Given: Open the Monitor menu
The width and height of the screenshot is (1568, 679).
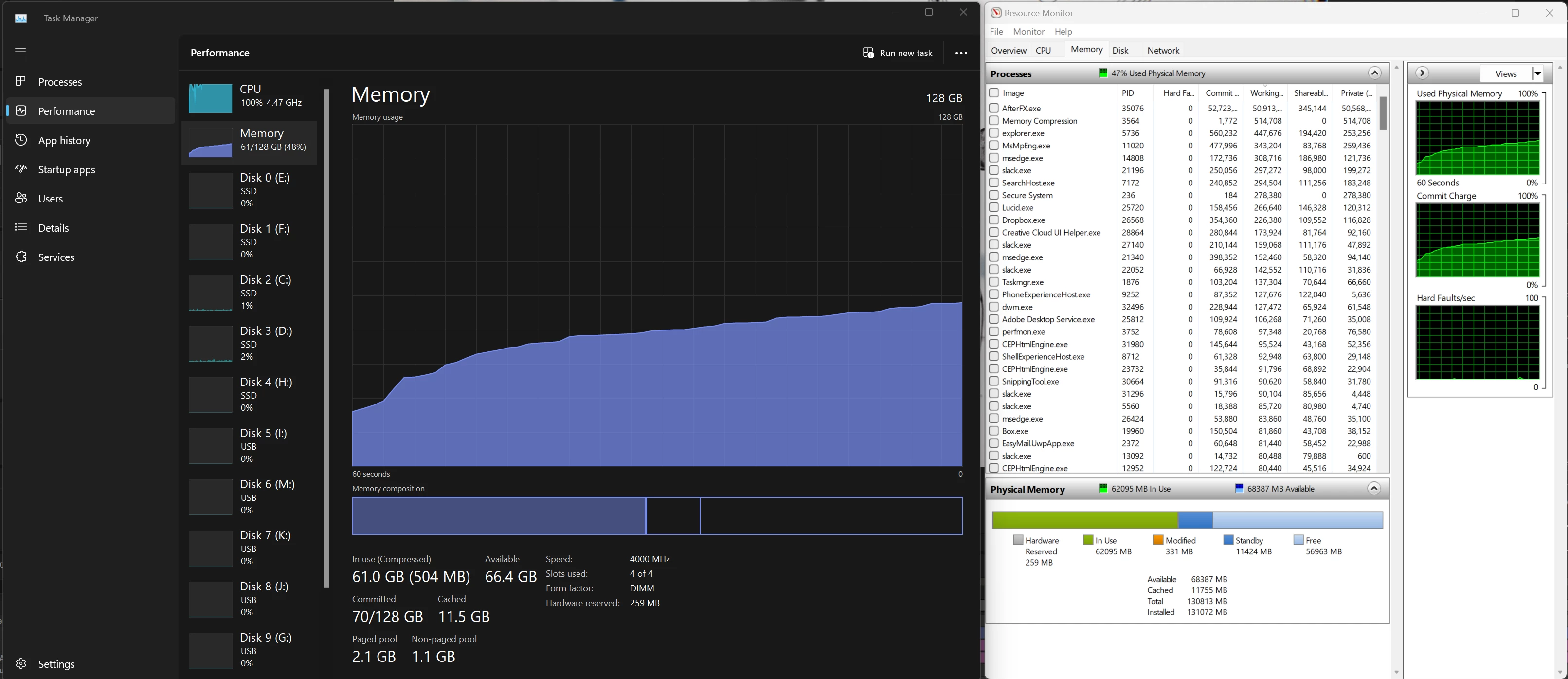Looking at the screenshot, I should (1028, 32).
